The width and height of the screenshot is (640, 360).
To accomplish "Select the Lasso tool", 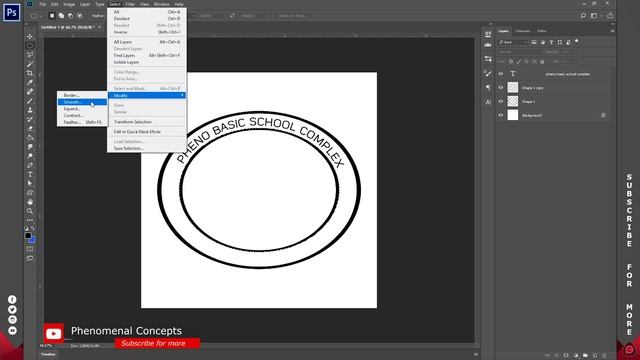I will coord(30,55).
